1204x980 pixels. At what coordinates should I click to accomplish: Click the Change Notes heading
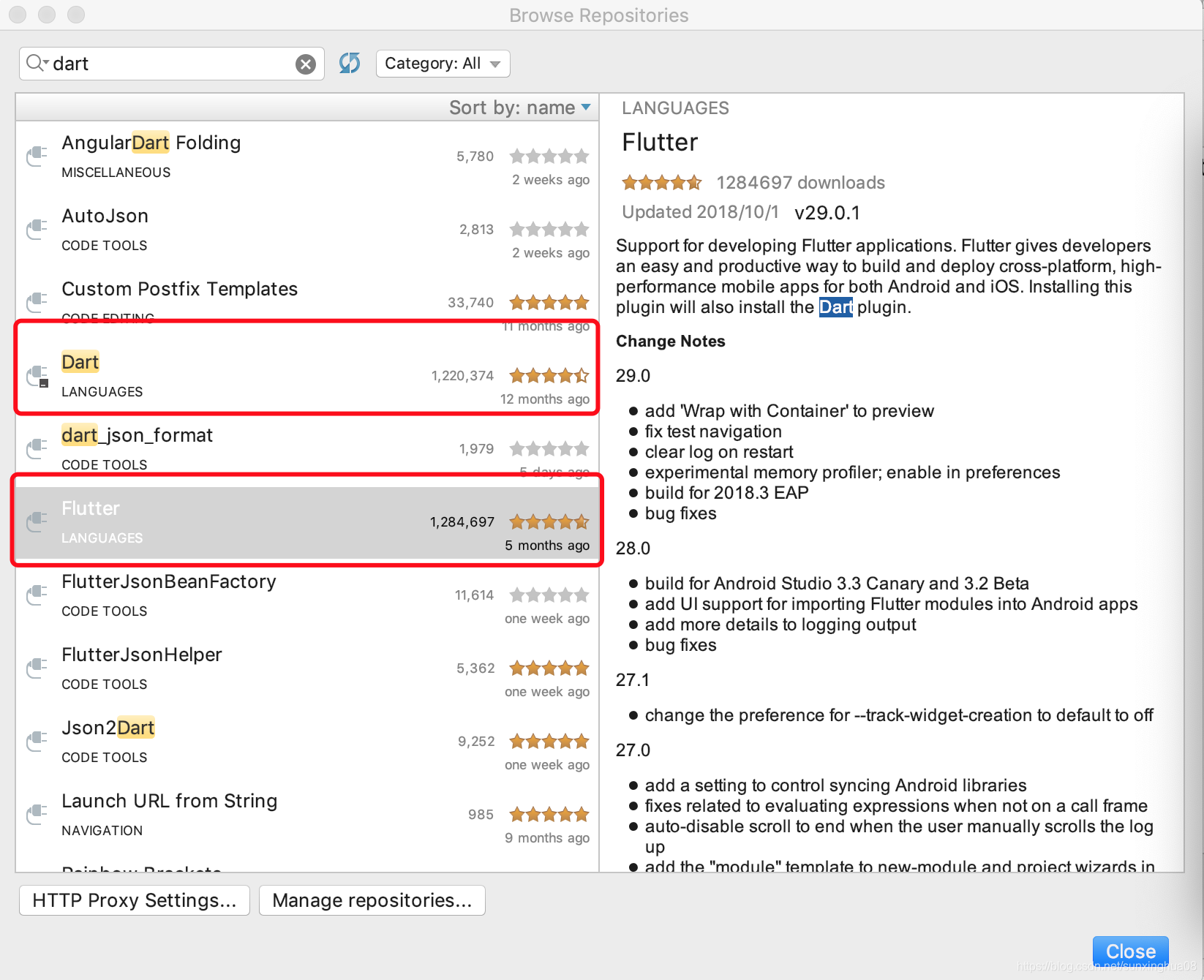pos(671,342)
